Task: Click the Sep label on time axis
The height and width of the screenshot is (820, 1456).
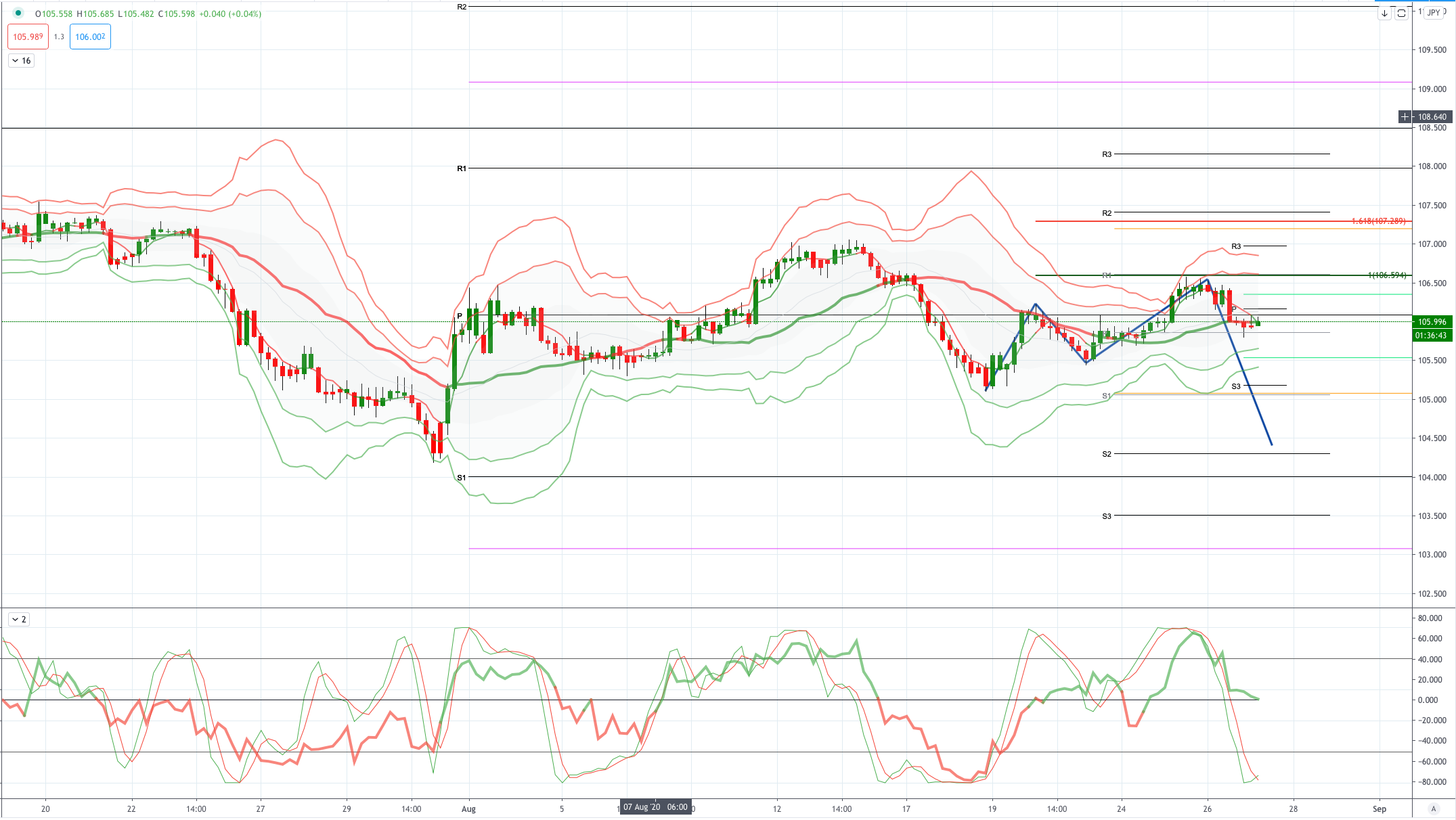Action: coord(1379,808)
